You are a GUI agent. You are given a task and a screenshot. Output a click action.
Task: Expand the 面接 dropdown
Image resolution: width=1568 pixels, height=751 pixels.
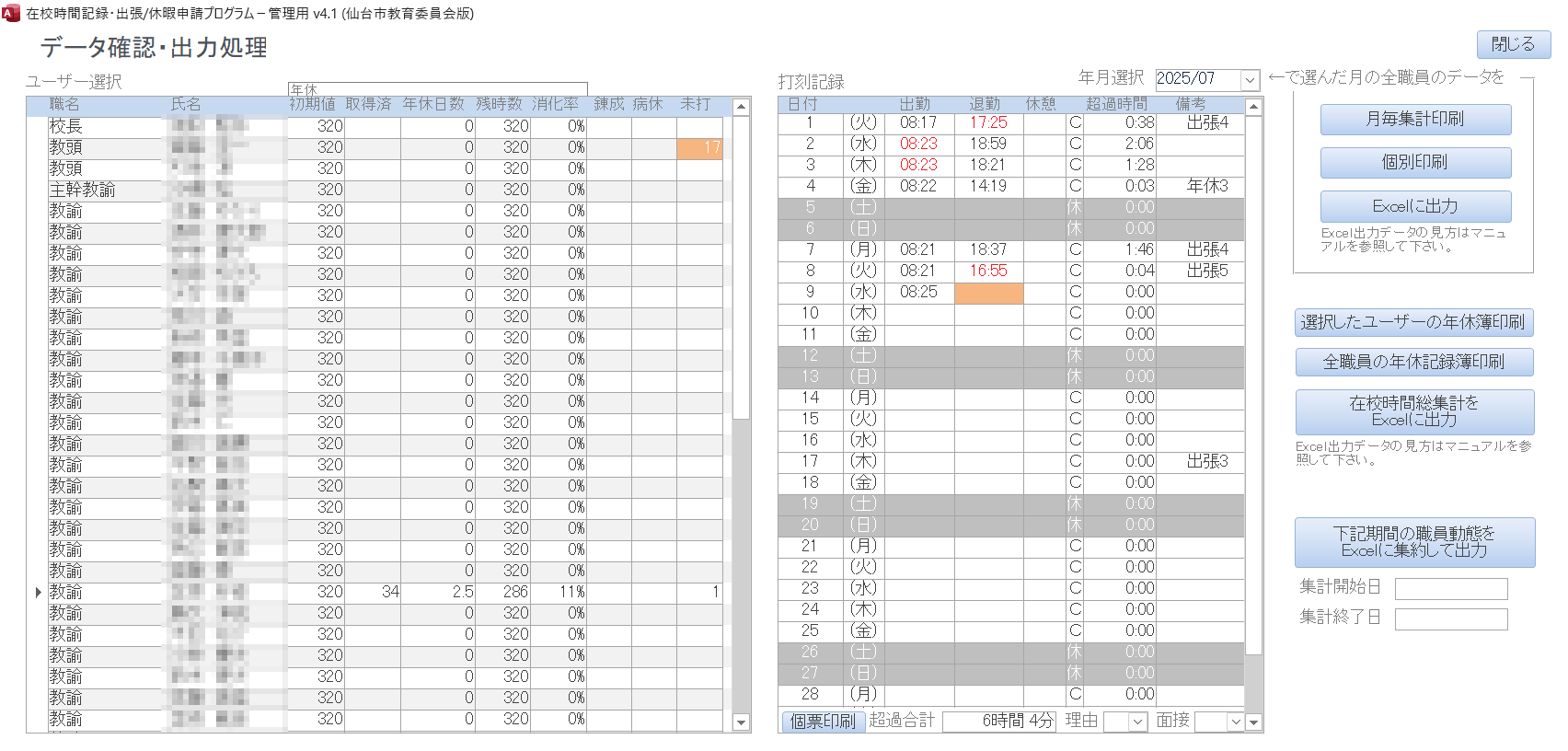coord(1235,722)
